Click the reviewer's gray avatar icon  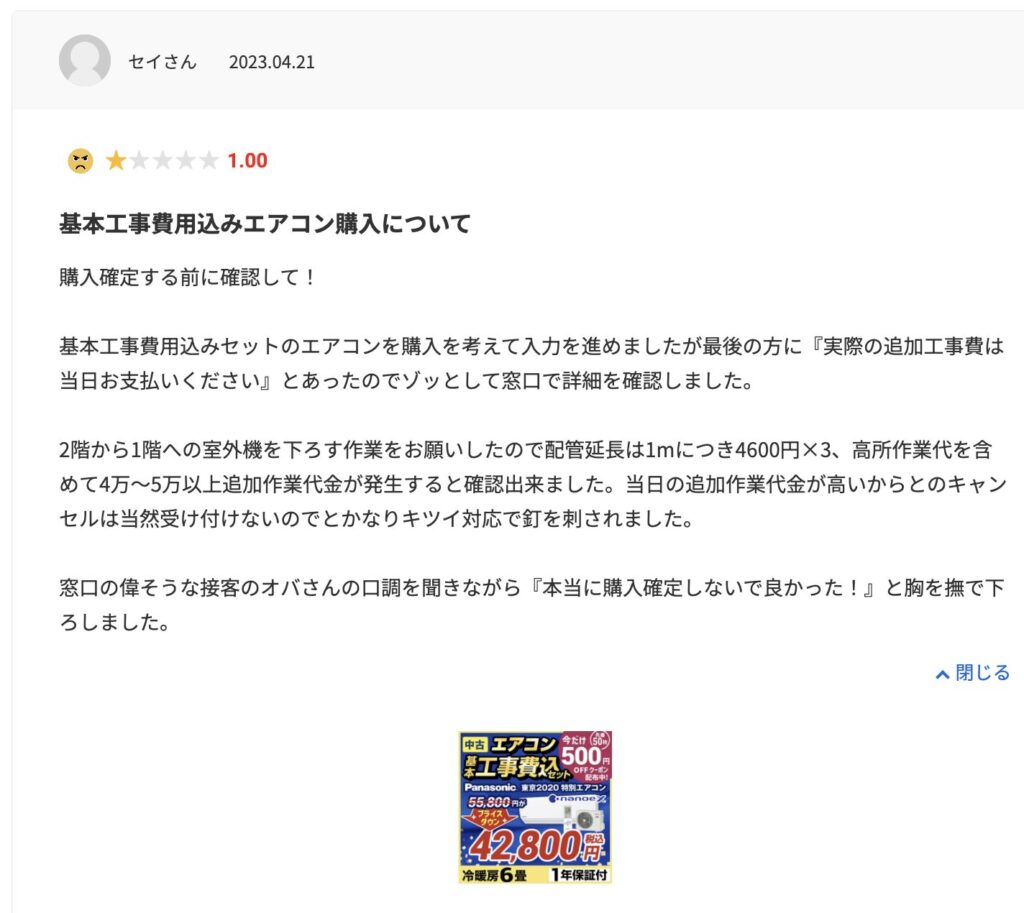84,61
